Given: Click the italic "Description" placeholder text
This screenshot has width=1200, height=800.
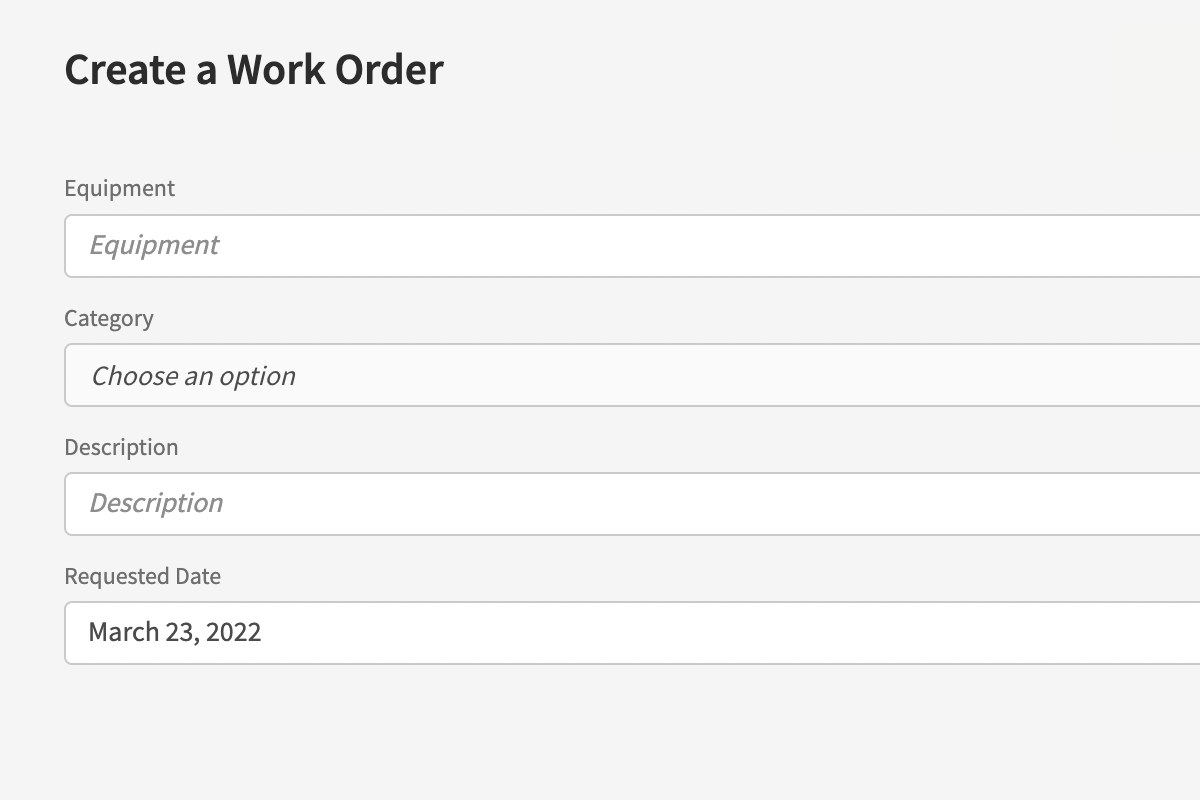Looking at the screenshot, I should click(x=156, y=503).
